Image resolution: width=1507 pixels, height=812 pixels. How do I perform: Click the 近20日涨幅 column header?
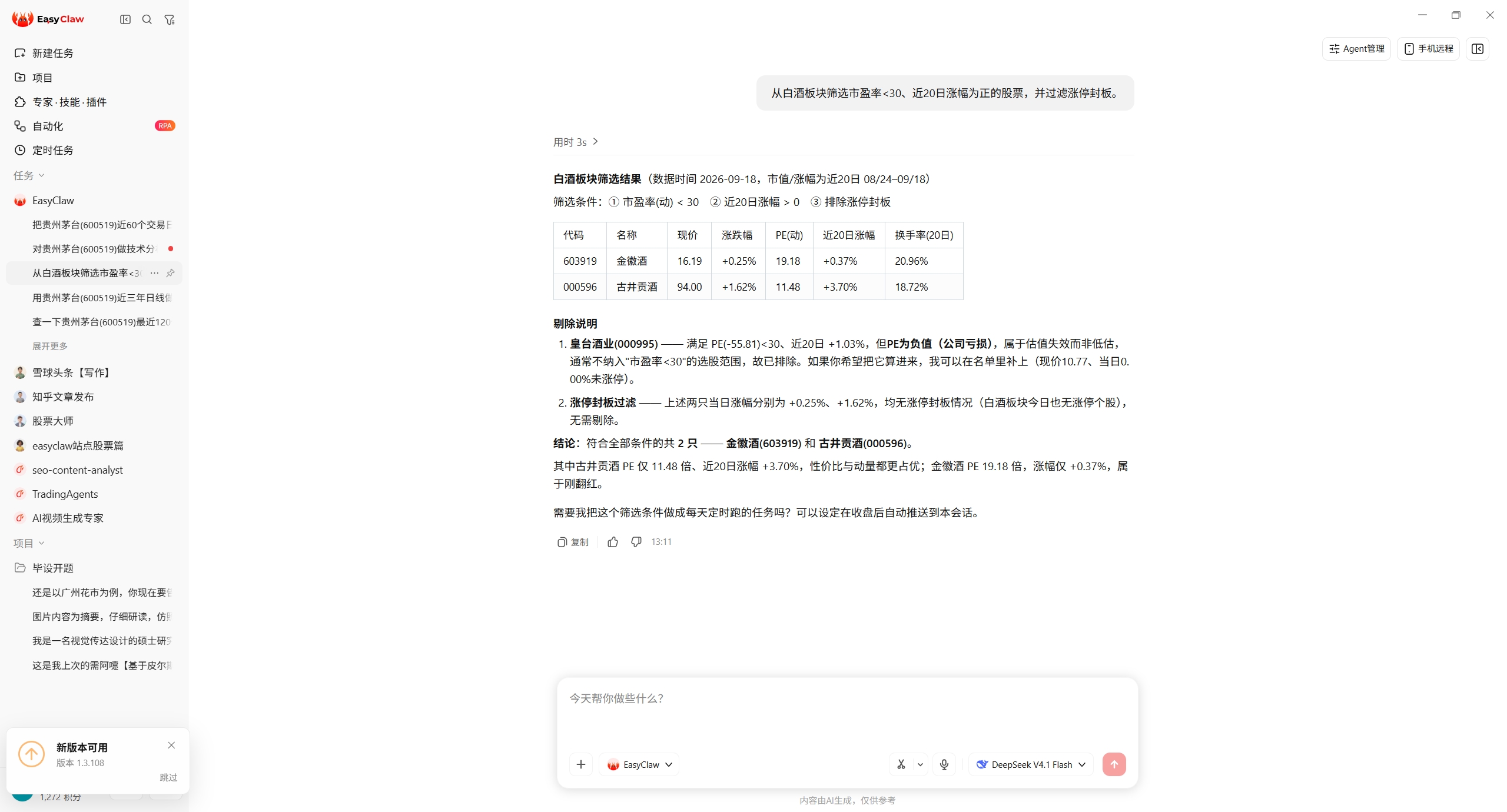click(849, 235)
